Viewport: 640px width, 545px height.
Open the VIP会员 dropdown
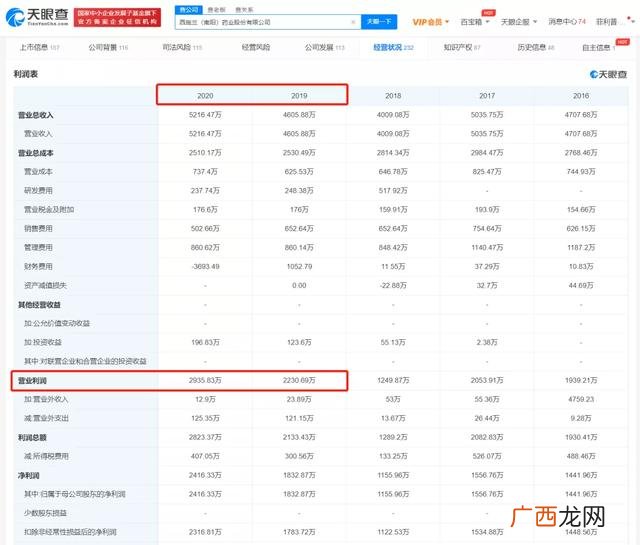point(431,22)
